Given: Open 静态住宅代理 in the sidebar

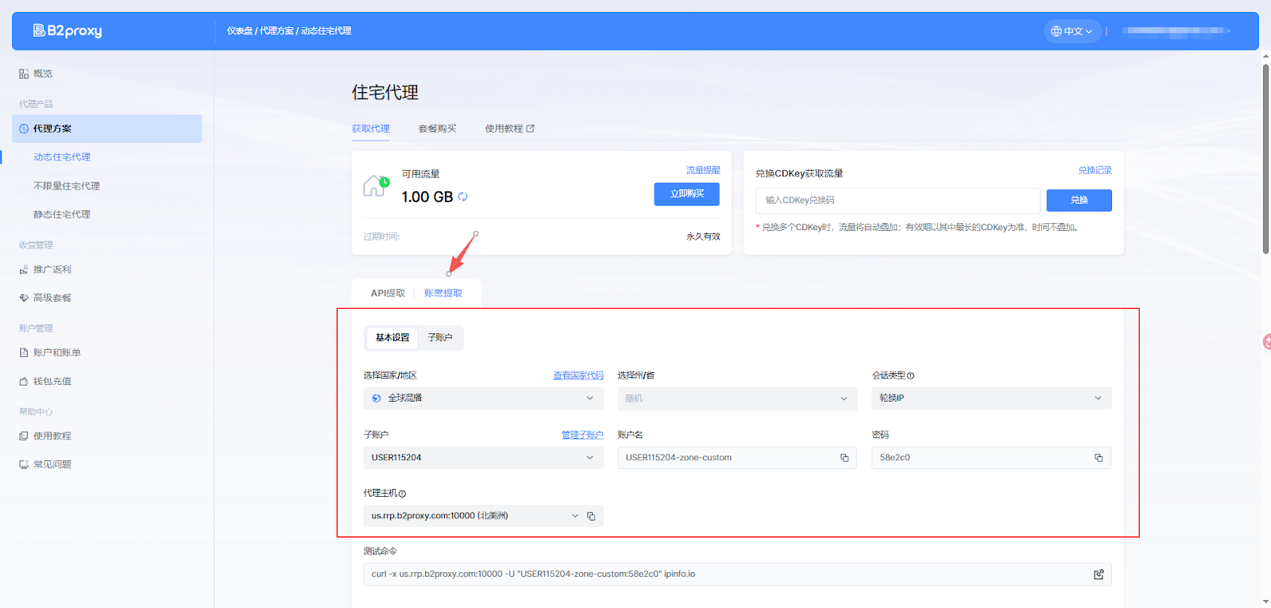Looking at the screenshot, I should (x=62, y=215).
